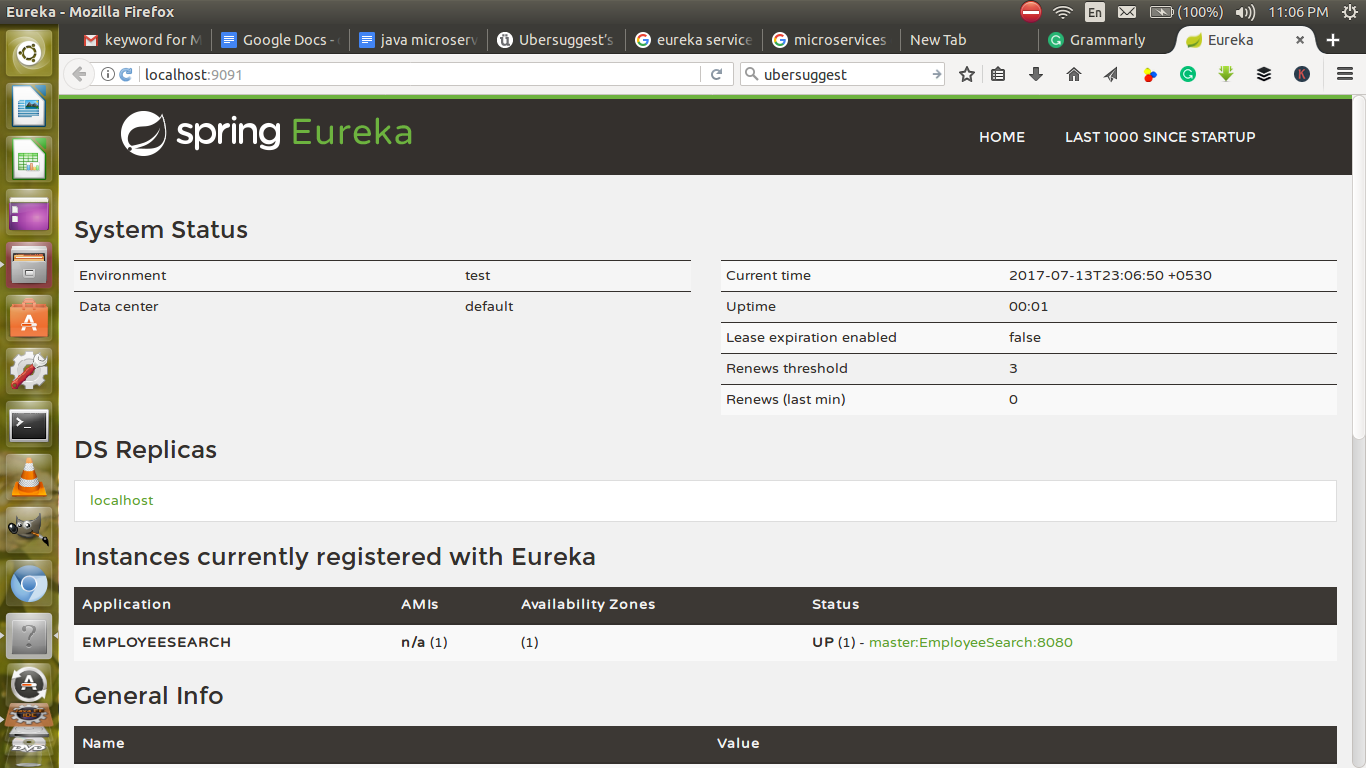Close the Eureka tab
1366x768 pixels.
click(x=1300, y=40)
